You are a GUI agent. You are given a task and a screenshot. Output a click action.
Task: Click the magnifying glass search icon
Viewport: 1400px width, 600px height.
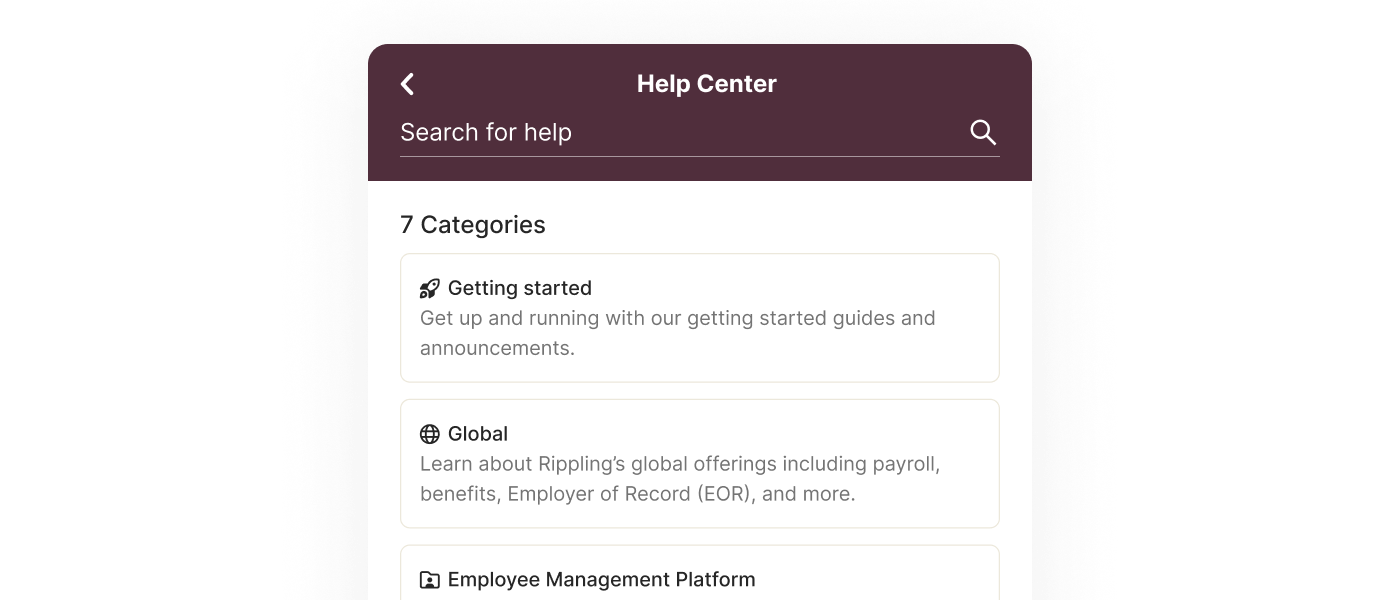click(983, 132)
